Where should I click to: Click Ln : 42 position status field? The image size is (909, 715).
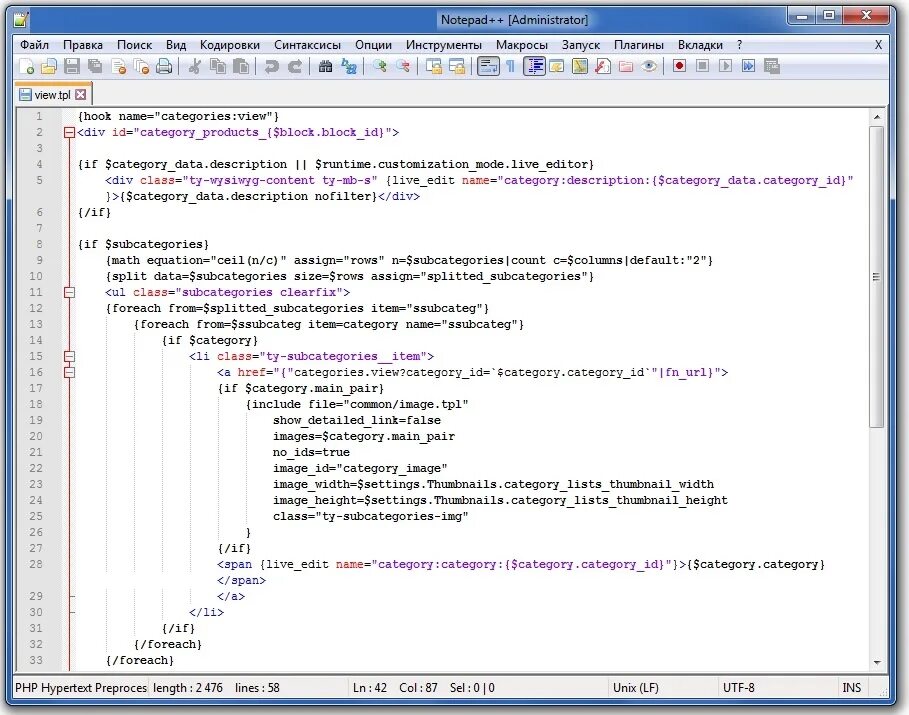coord(370,688)
